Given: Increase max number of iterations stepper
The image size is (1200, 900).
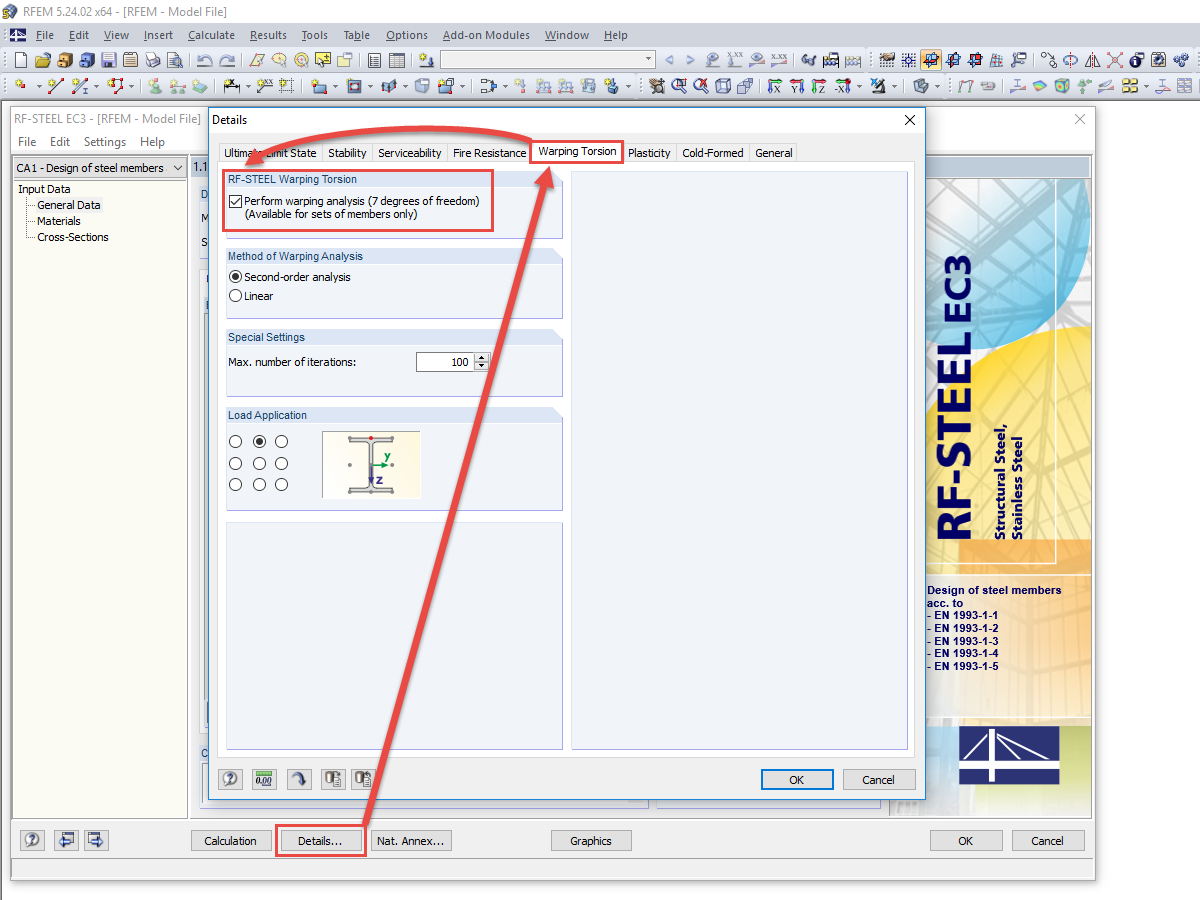Looking at the screenshot, I should coord(482,357).
